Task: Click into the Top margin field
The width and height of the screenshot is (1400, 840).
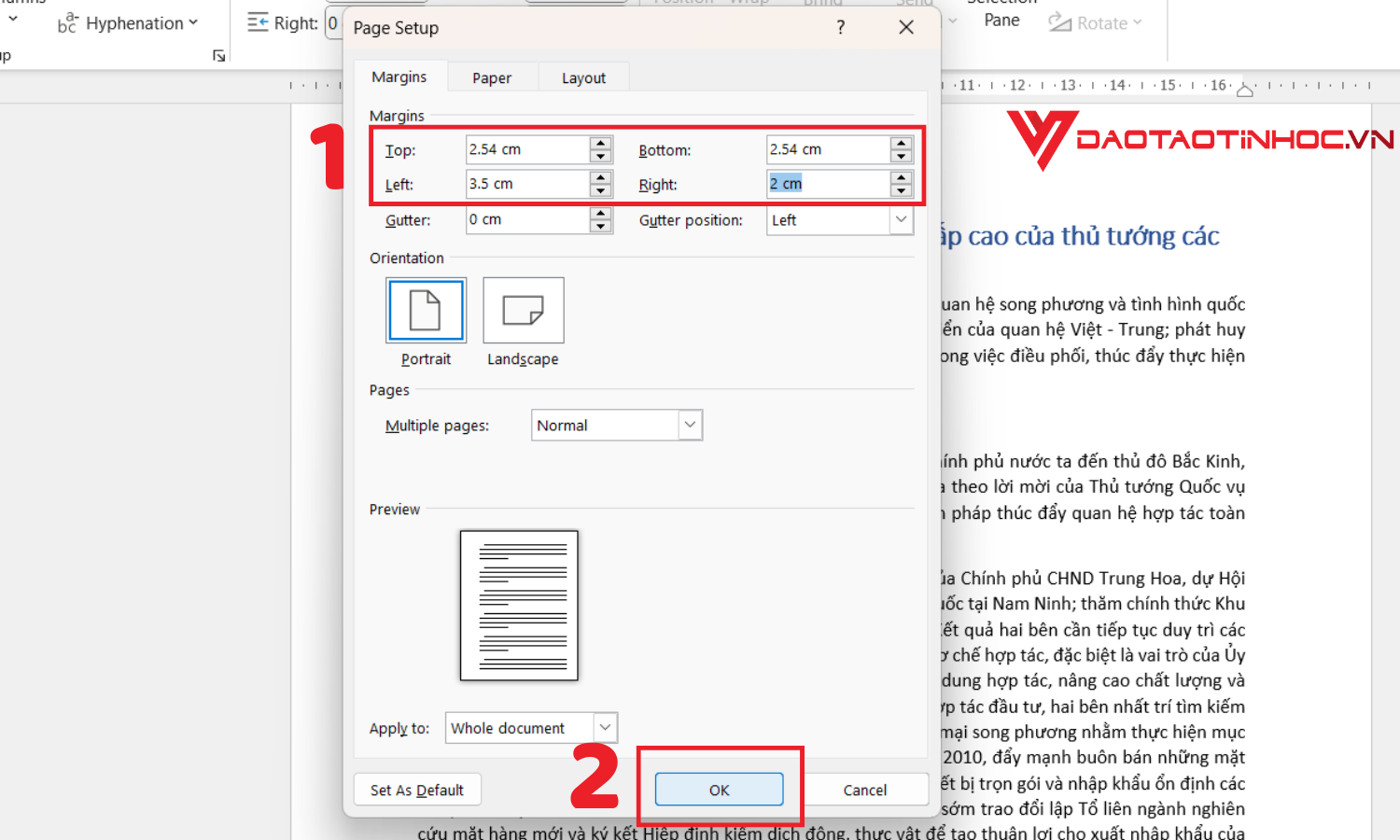Action: coord(528,149)
